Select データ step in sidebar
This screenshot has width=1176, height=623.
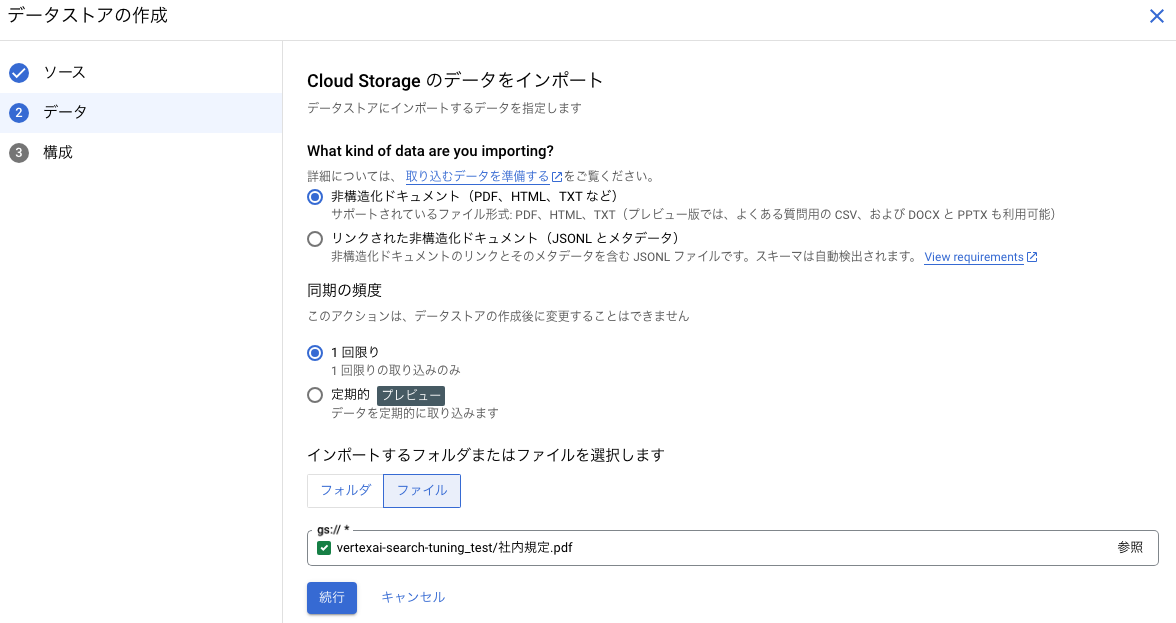(x=141, y=112)
